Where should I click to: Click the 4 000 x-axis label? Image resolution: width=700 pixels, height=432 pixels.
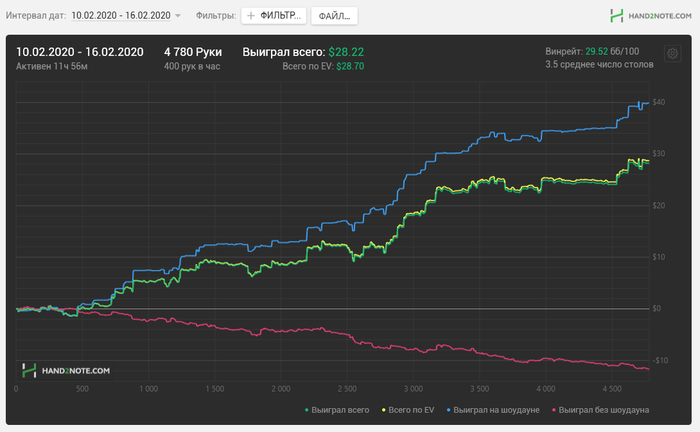tap(546, 389)
